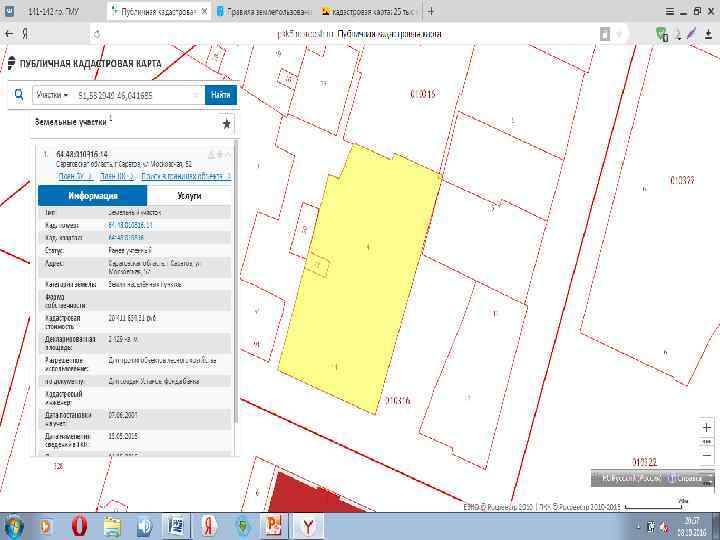Click the speaker taskbar icon
Screen dimensions: 720x540
click(x=144, y=526)
